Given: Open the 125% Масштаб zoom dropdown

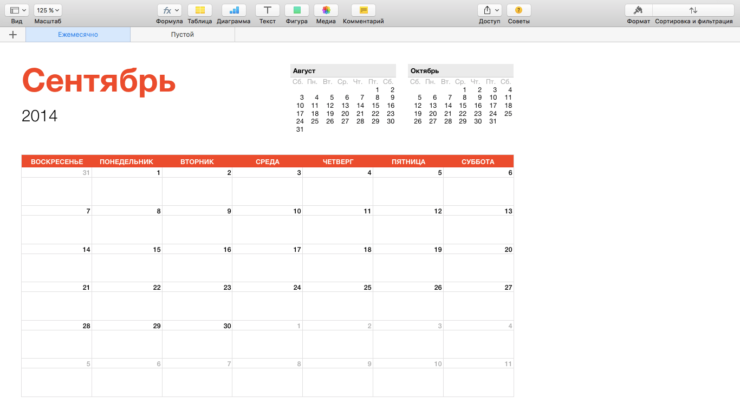Looking at the screenshot, I should [x=48, y=10].
